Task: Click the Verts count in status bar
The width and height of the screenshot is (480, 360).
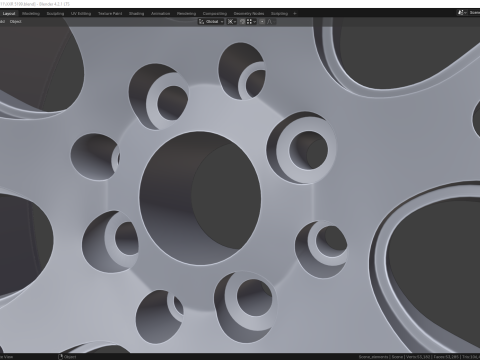Action: pos(417,357)
